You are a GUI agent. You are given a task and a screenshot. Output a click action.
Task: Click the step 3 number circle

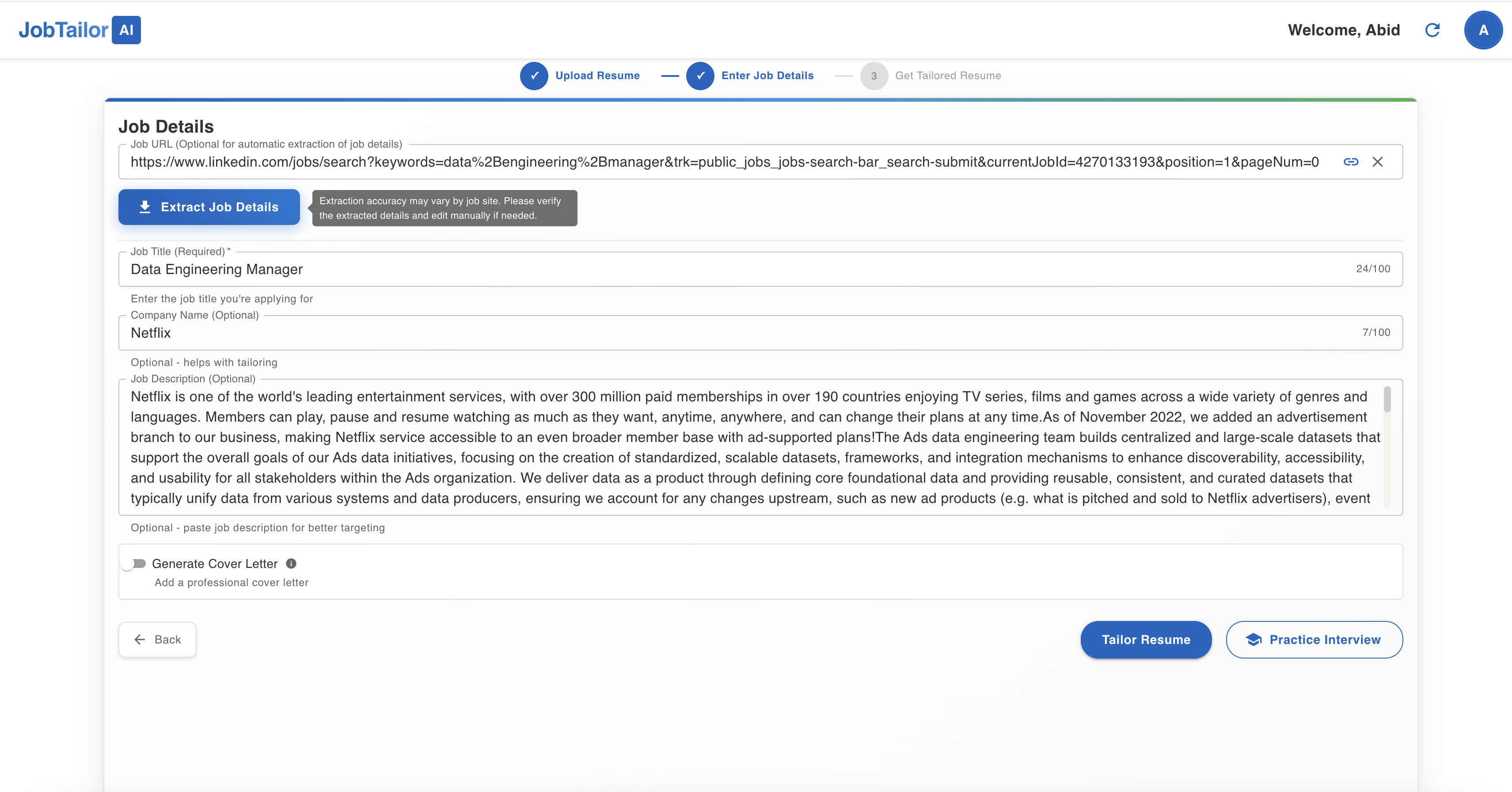tap(874, 76)
